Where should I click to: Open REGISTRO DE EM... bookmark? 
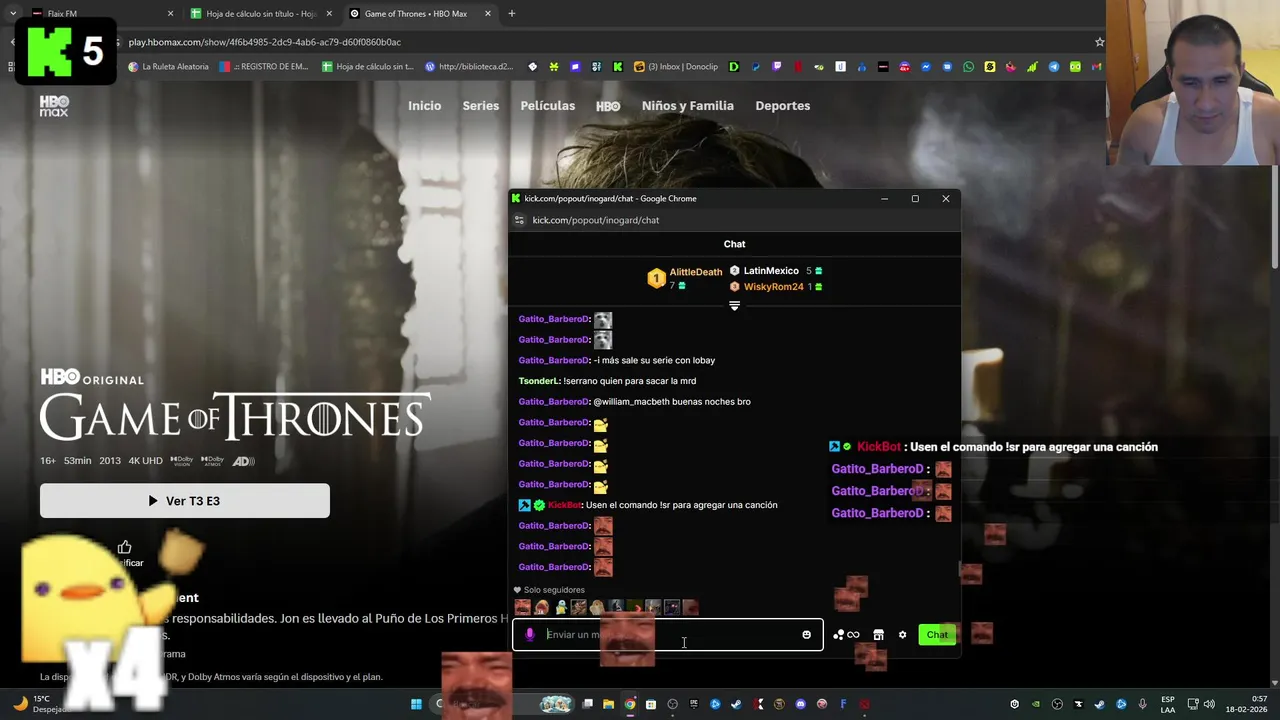[264, 67]
